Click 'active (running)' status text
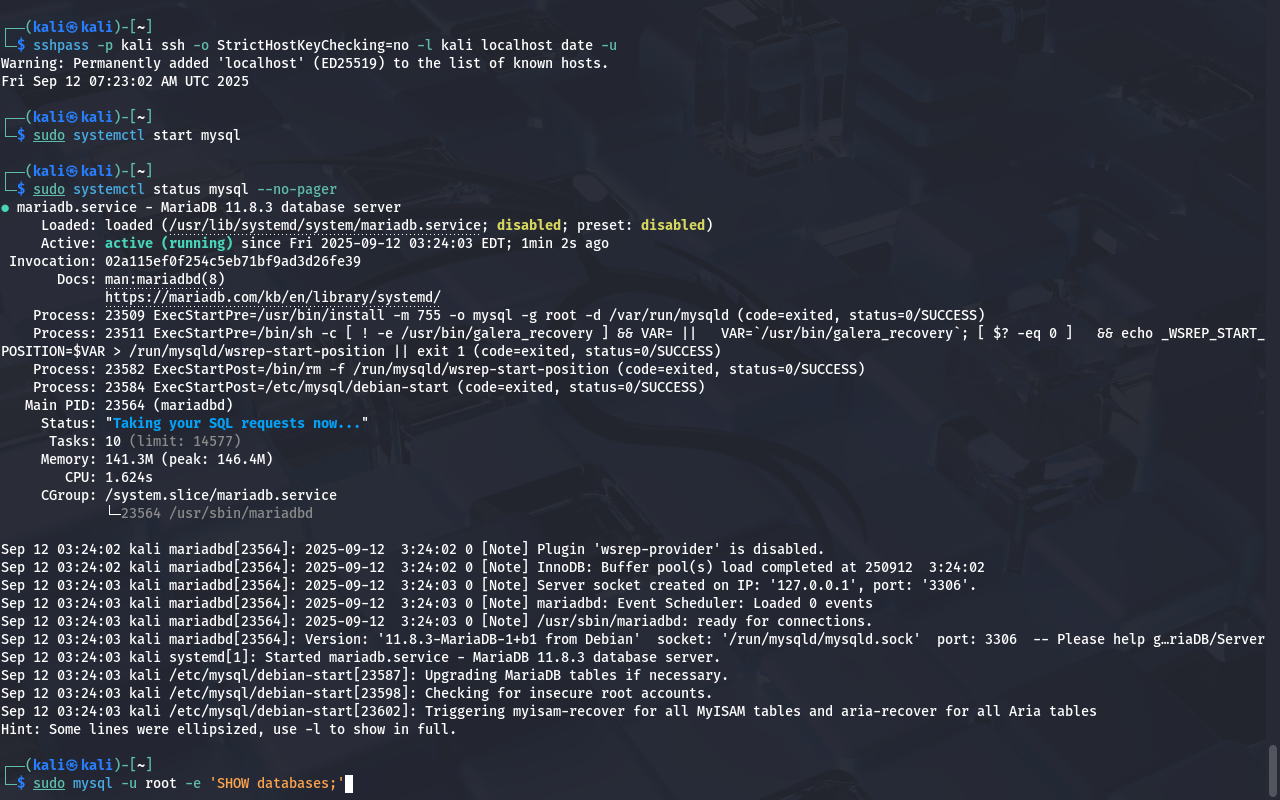This screenshot has width=1280, height=800. (x=169, y=243)
